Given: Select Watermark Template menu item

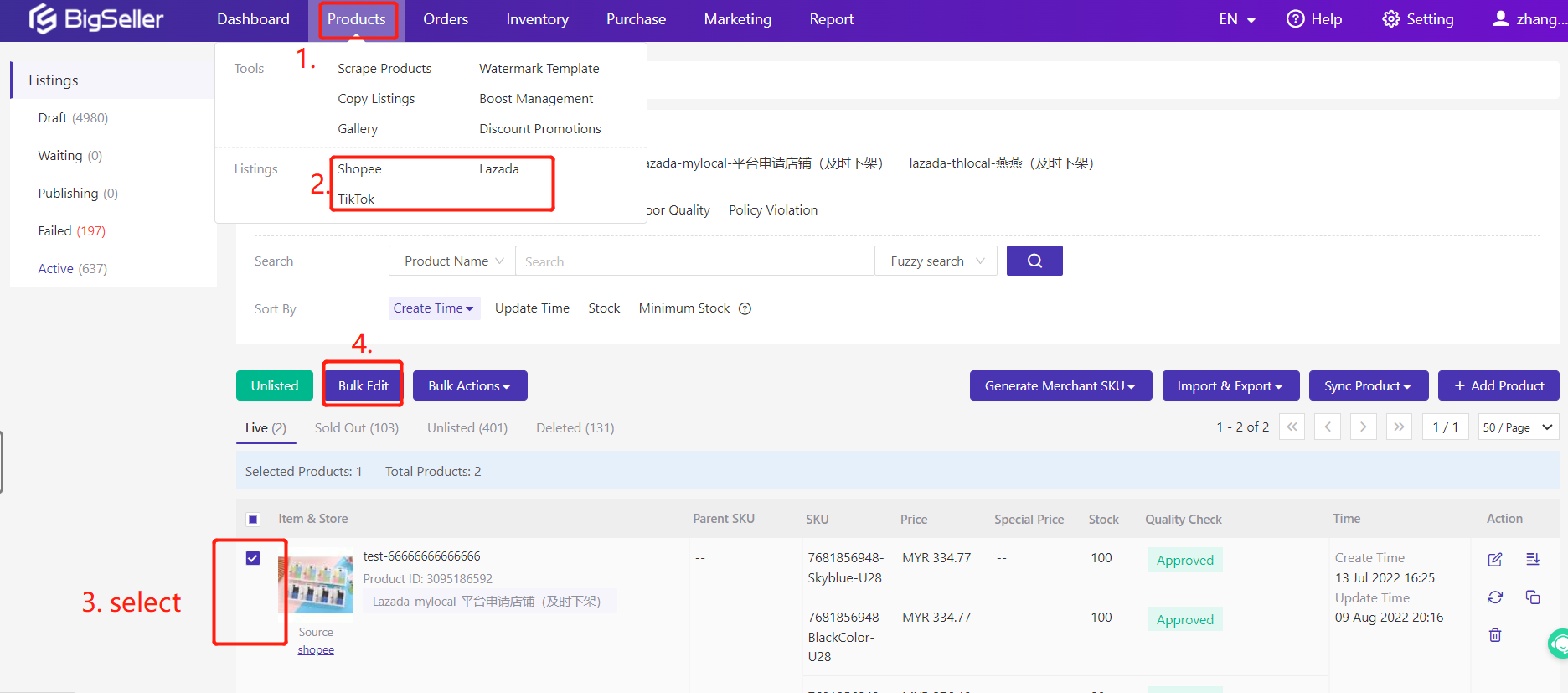Looking at the screenshot, I should [x=539, y=69].
